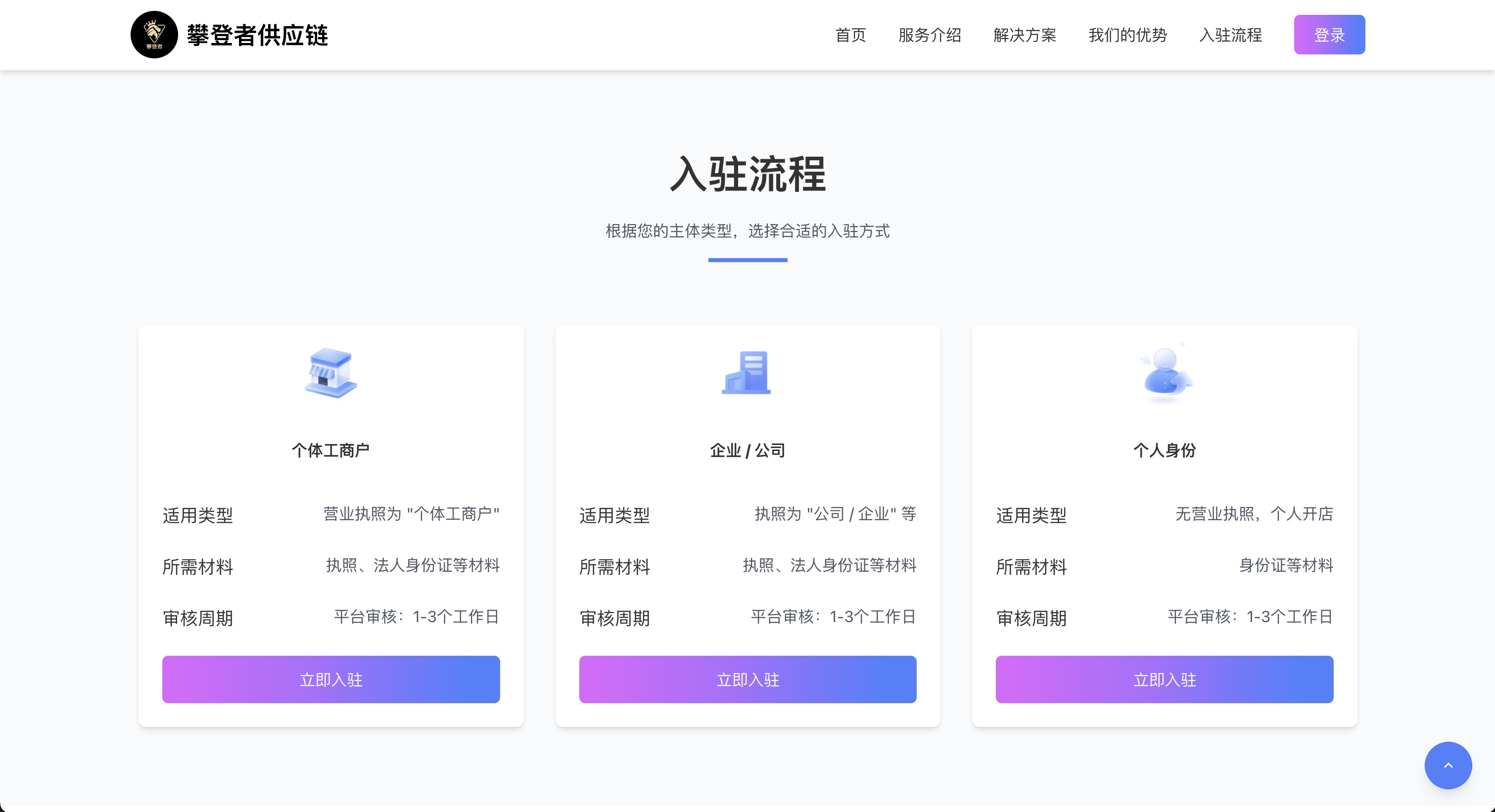Image resolution: width=1495 pixels, height=812 pixels.
Task: Open the 首页 nav item
Action: pos(850,35)
